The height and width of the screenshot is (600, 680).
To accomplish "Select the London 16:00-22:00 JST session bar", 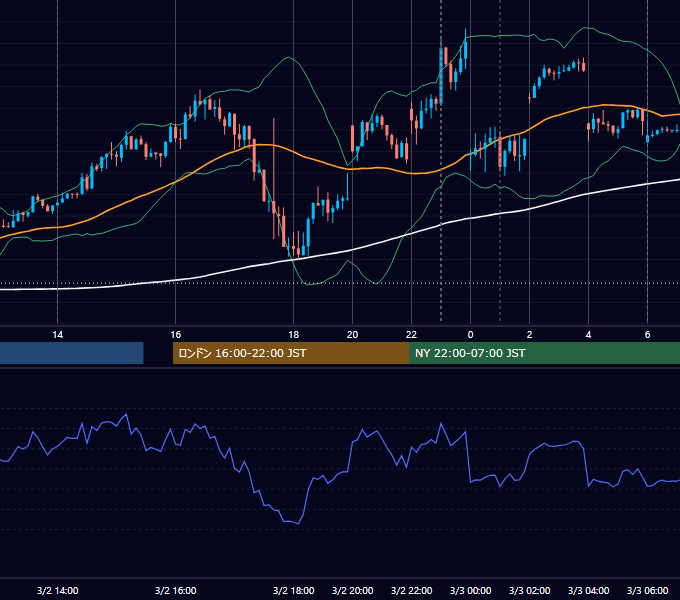I will 291,353.
